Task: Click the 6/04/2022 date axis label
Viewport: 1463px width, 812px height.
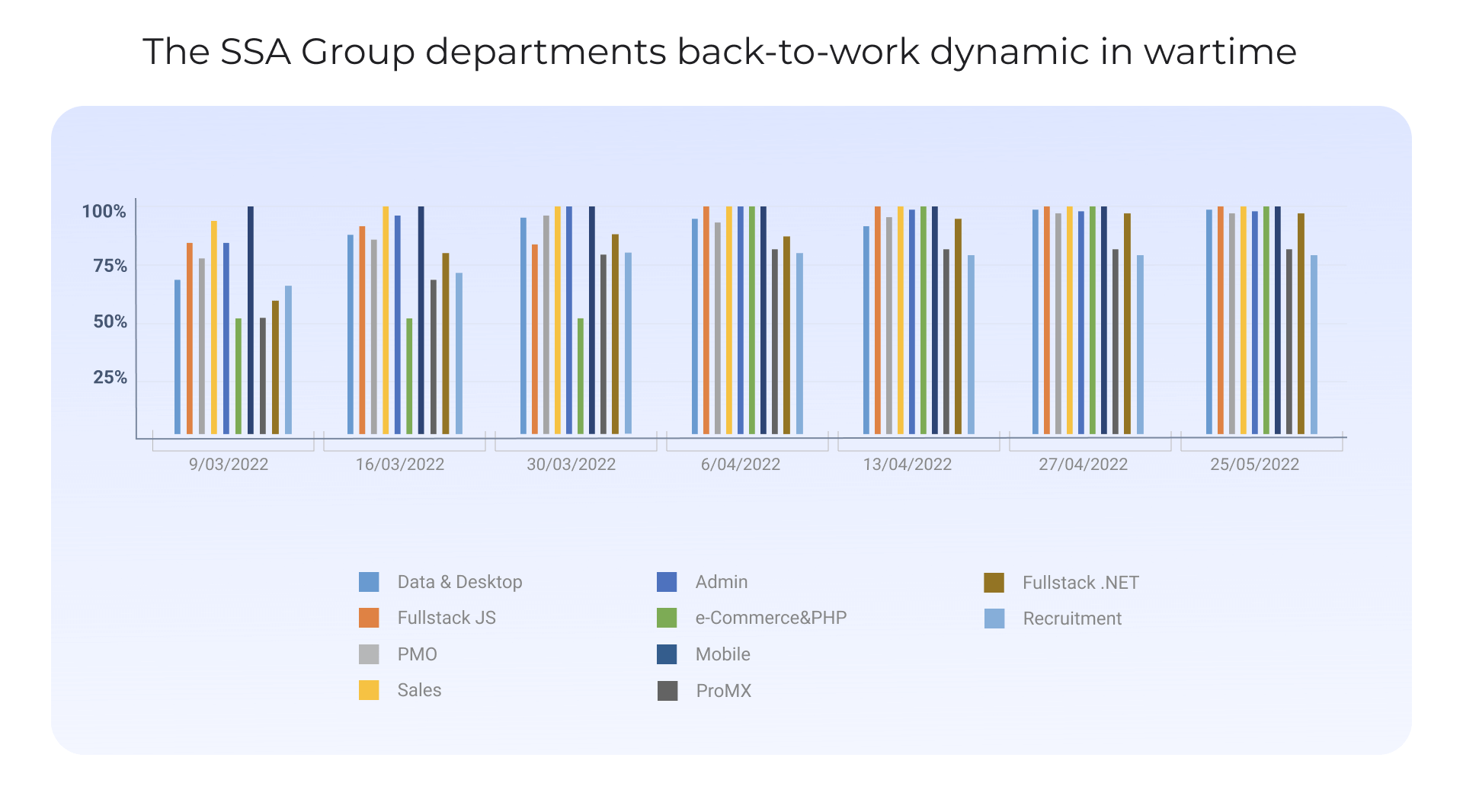Action: (x=741, y=465)
